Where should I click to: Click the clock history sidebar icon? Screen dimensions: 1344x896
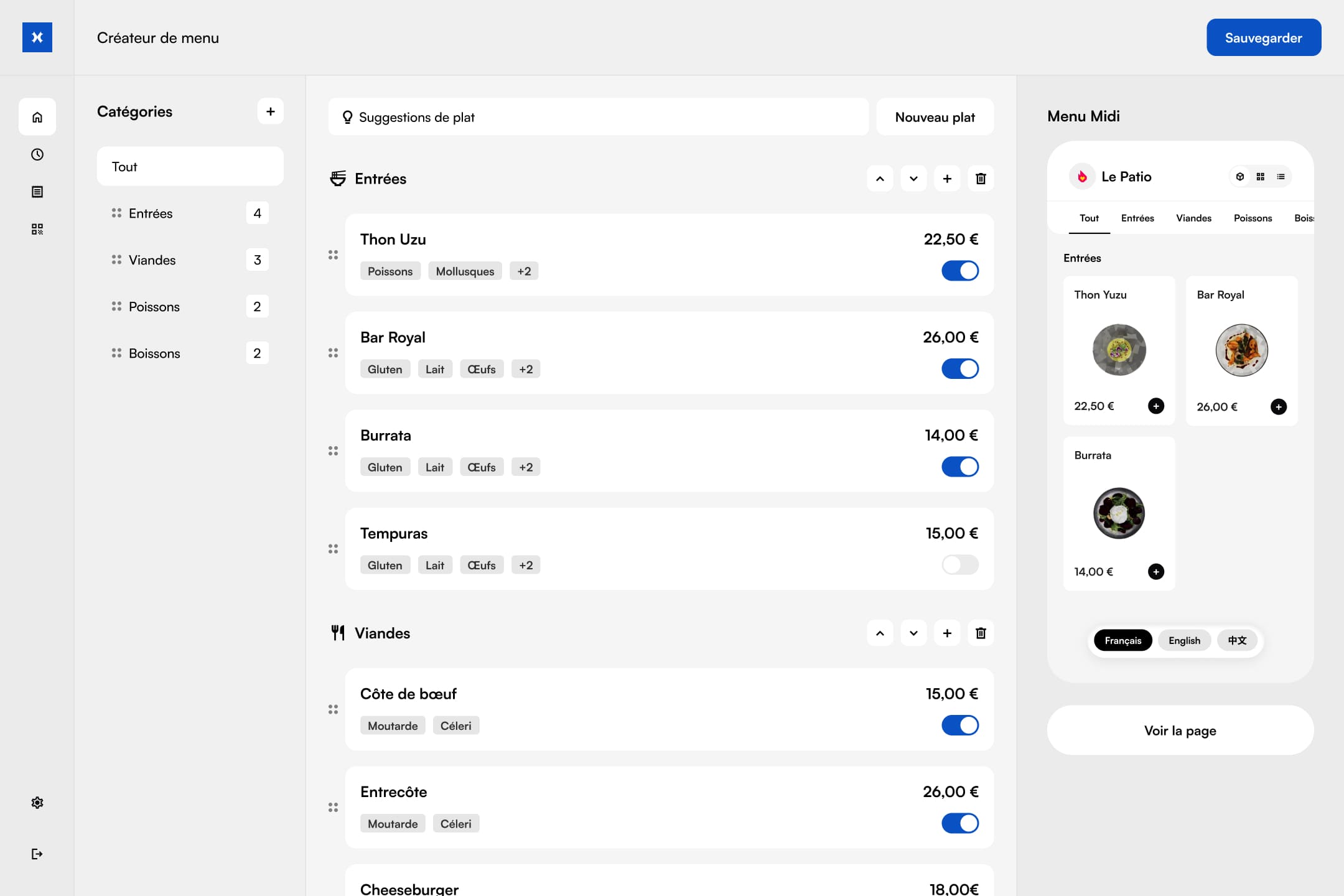click(x=37, y=154)
